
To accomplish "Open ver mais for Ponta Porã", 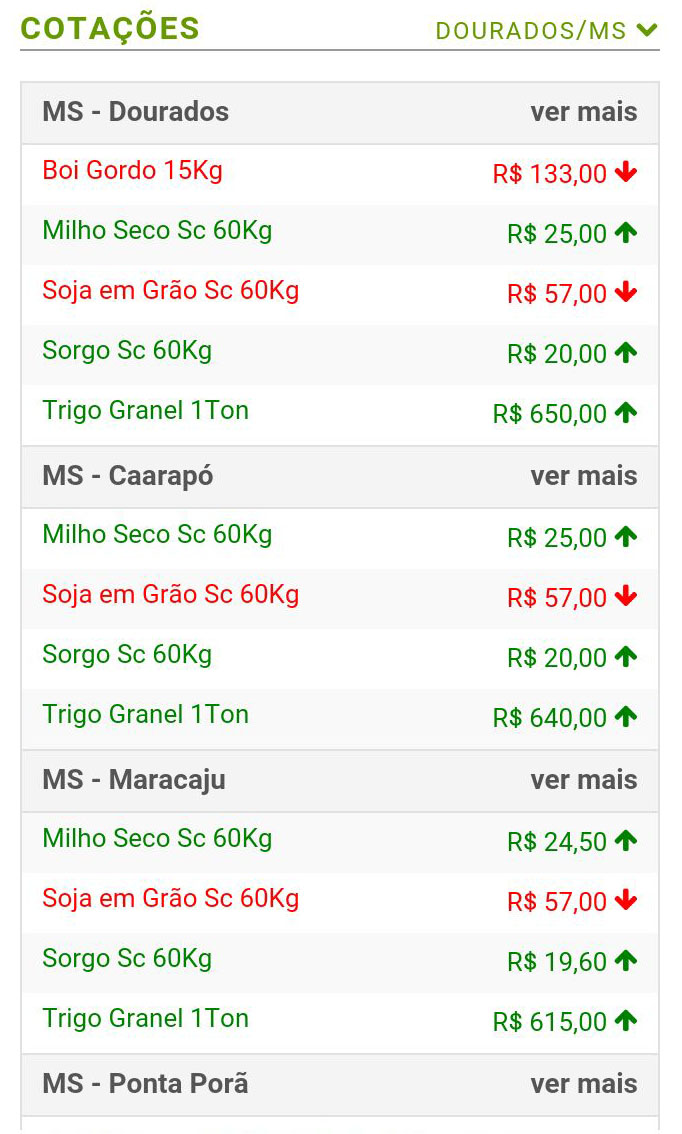I will click(x=584, y=1083).
